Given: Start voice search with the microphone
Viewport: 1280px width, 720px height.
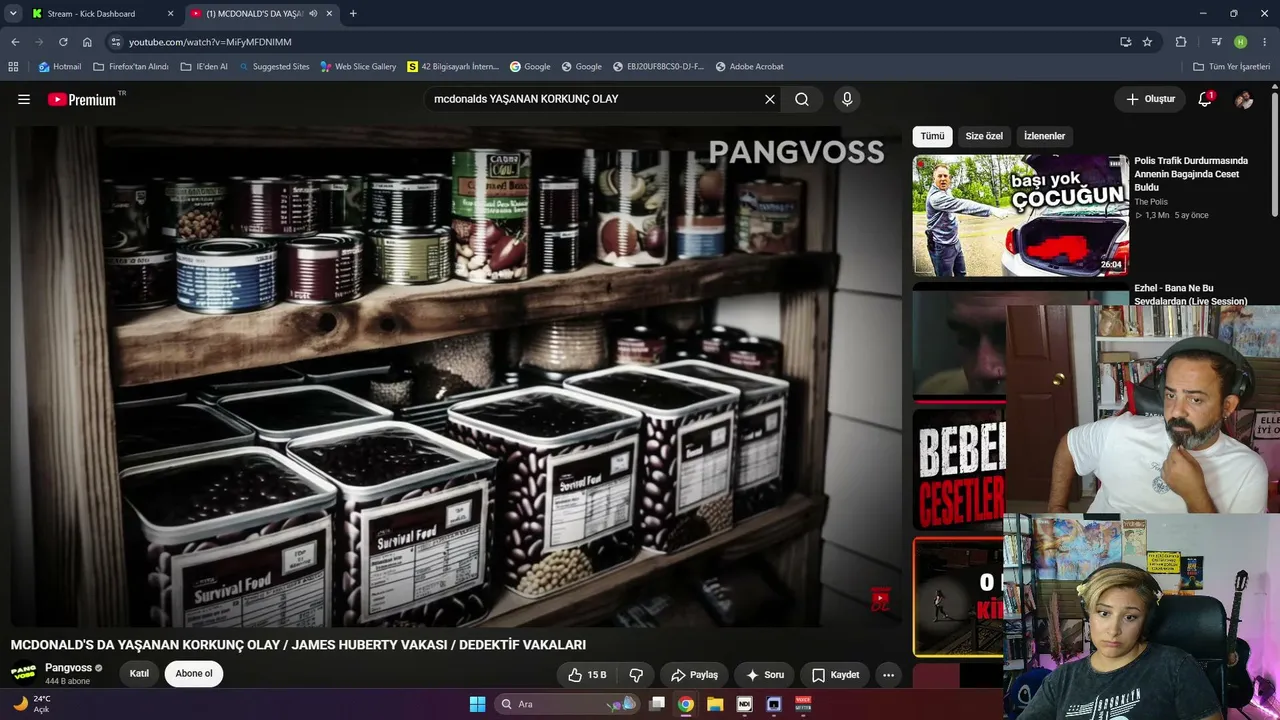Looking at the screenshot, I should tap(847, 99).
